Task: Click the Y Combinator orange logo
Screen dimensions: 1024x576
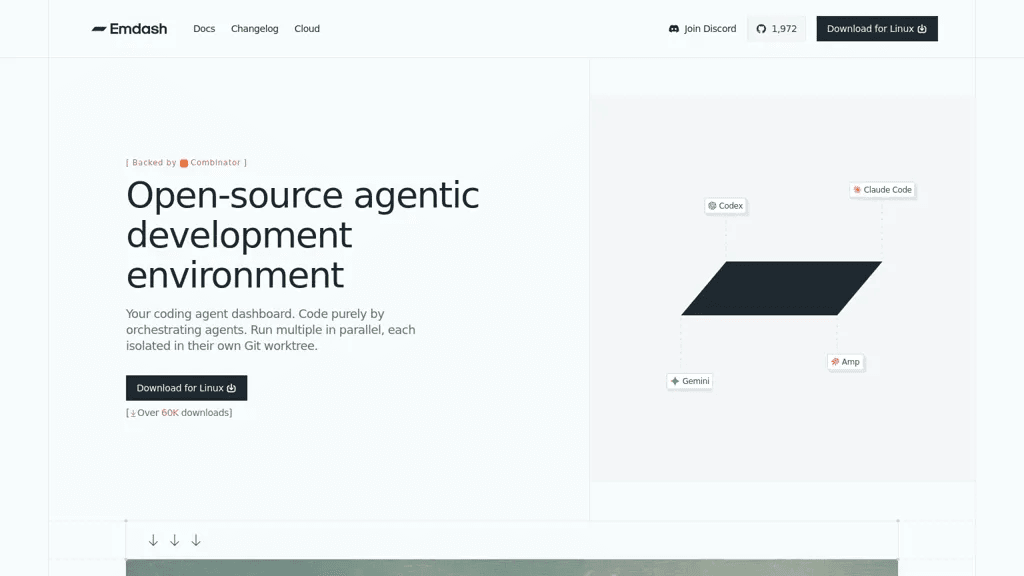Action: click(x=184, y=163)
